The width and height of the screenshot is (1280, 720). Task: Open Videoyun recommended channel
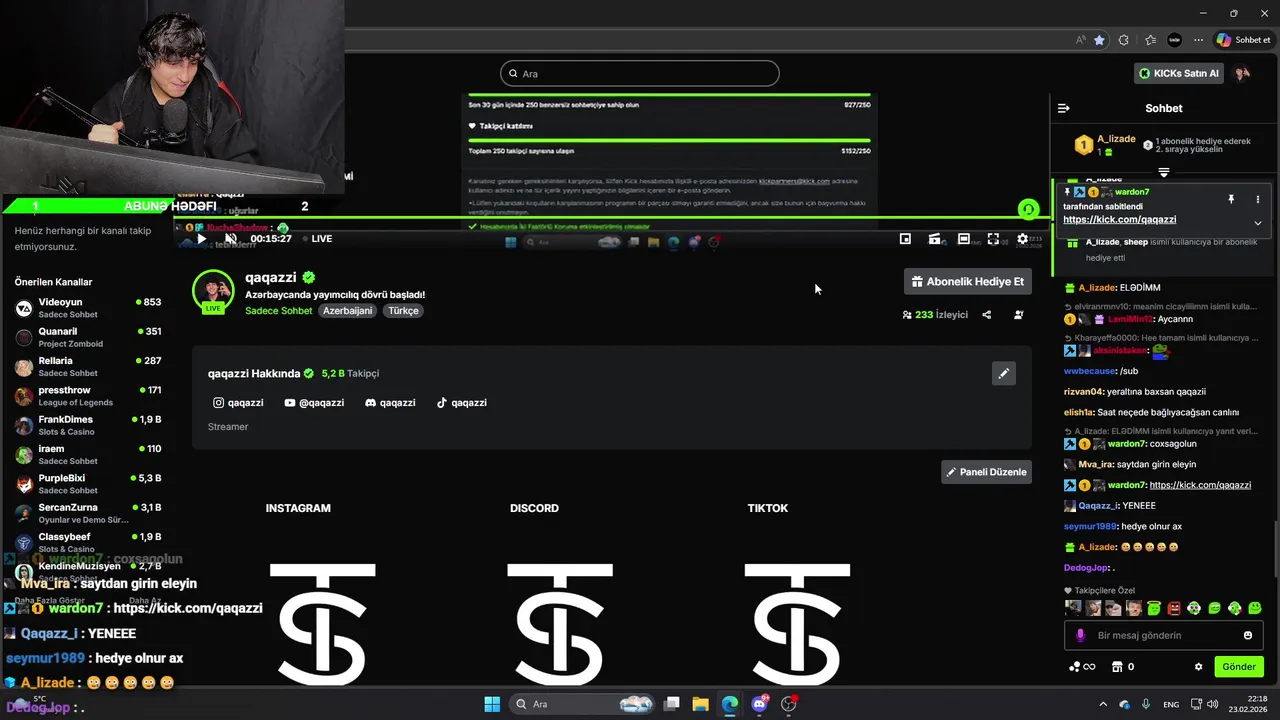[87, 308]
